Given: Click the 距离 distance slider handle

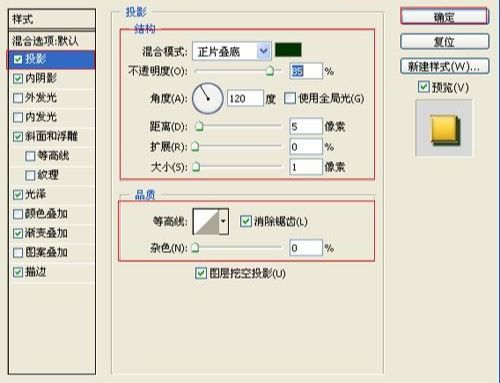Looking at the screenshot, I should 199,126.
